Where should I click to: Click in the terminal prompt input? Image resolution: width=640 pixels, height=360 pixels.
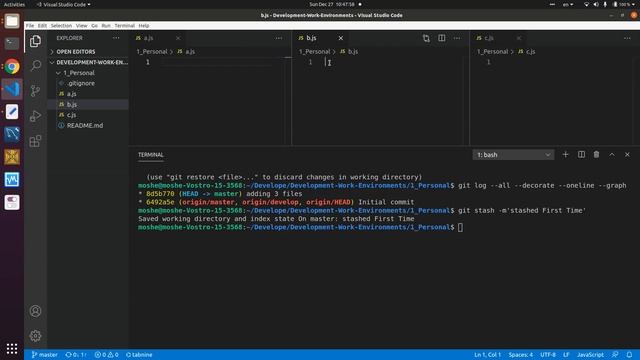[x=460, y=227]
